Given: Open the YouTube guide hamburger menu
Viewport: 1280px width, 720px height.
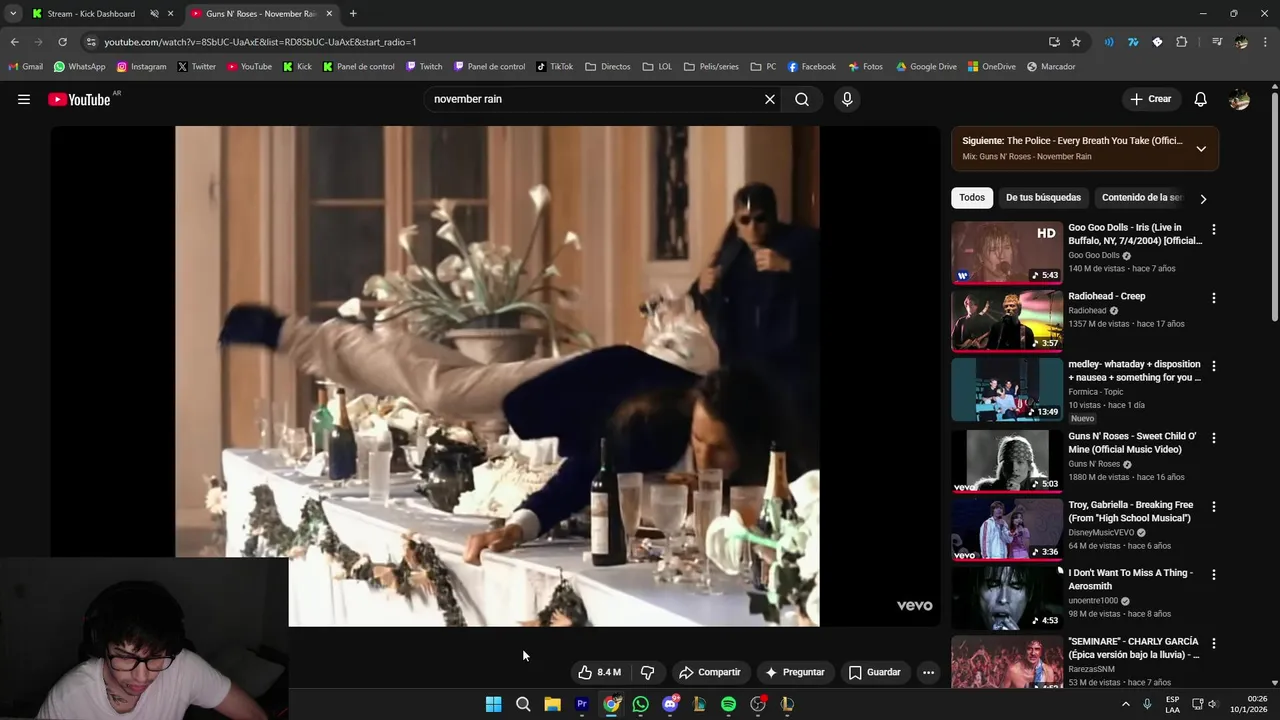Looking at the screenshot, I should point(24,99).
